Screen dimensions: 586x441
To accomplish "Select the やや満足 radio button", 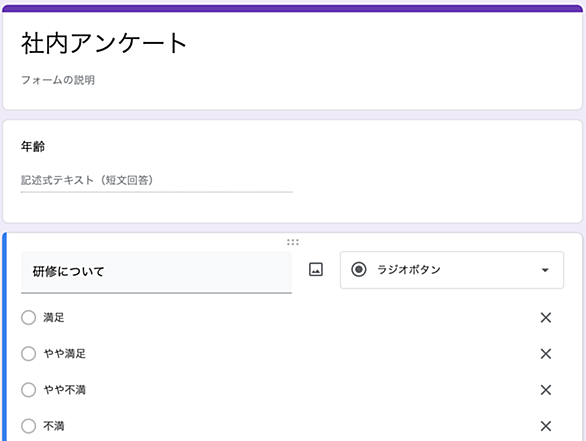I will click(28, 354).
